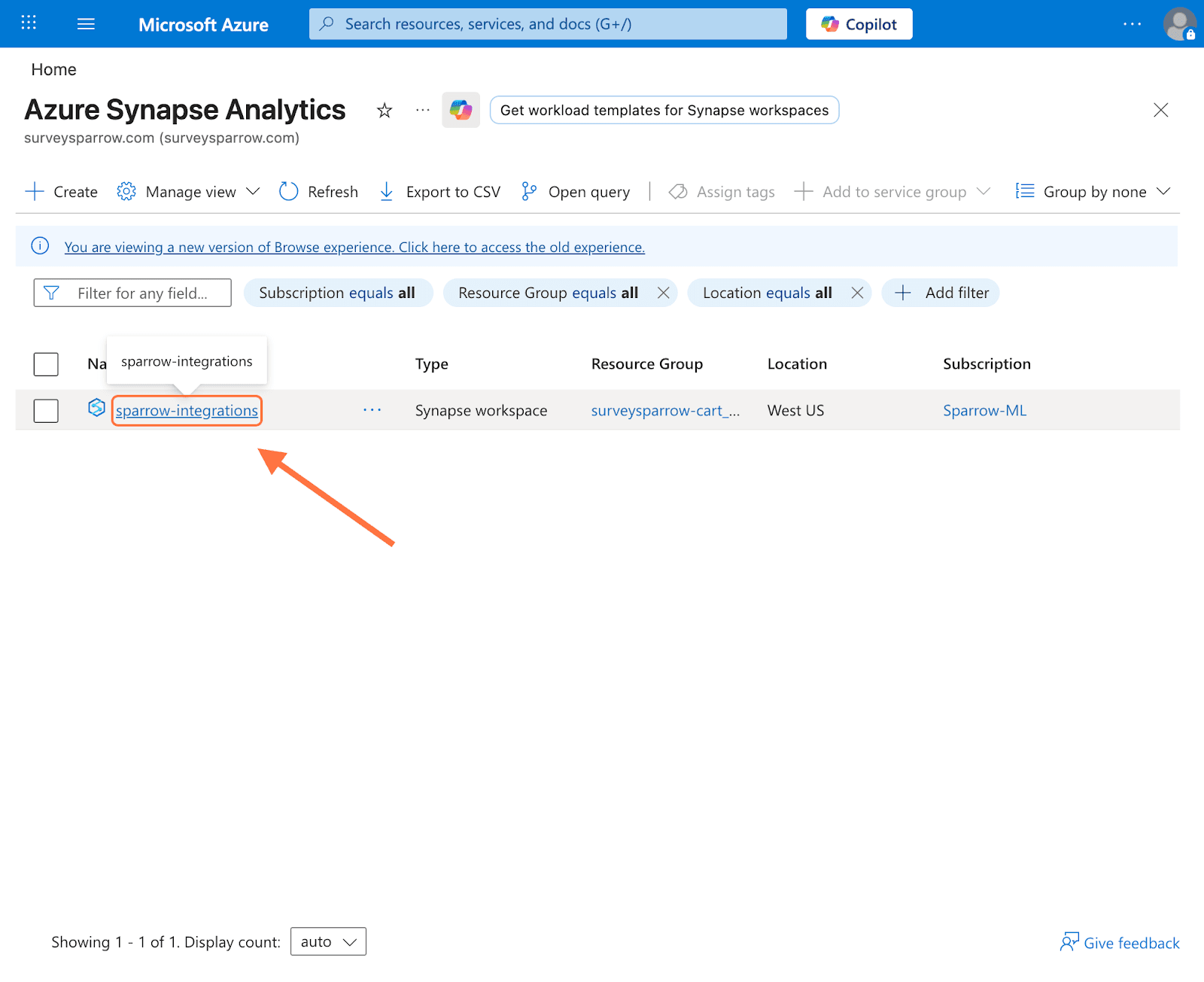Select all rows with header checkbox

(x=46, y=364)
